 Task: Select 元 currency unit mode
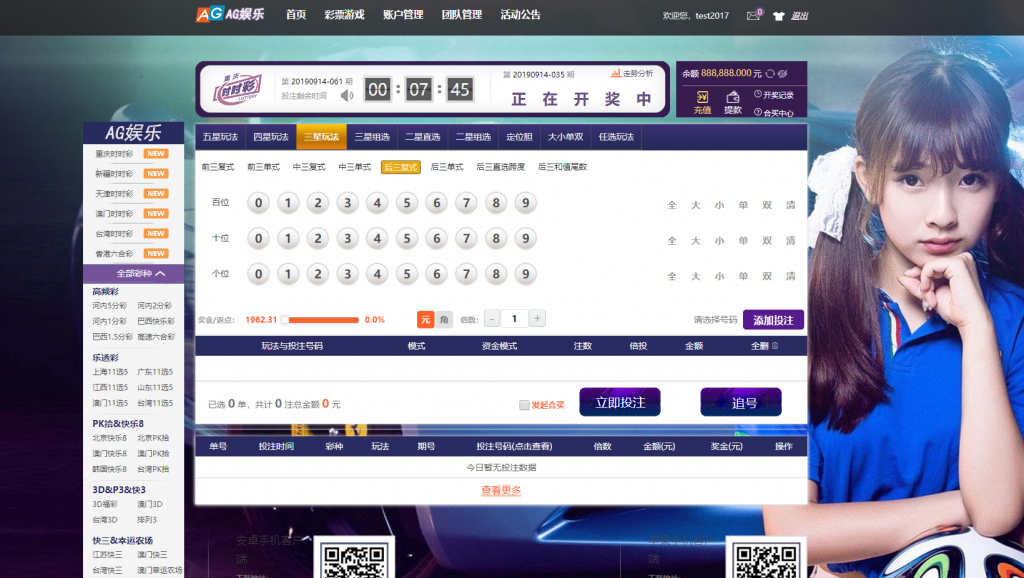point(425,319)
